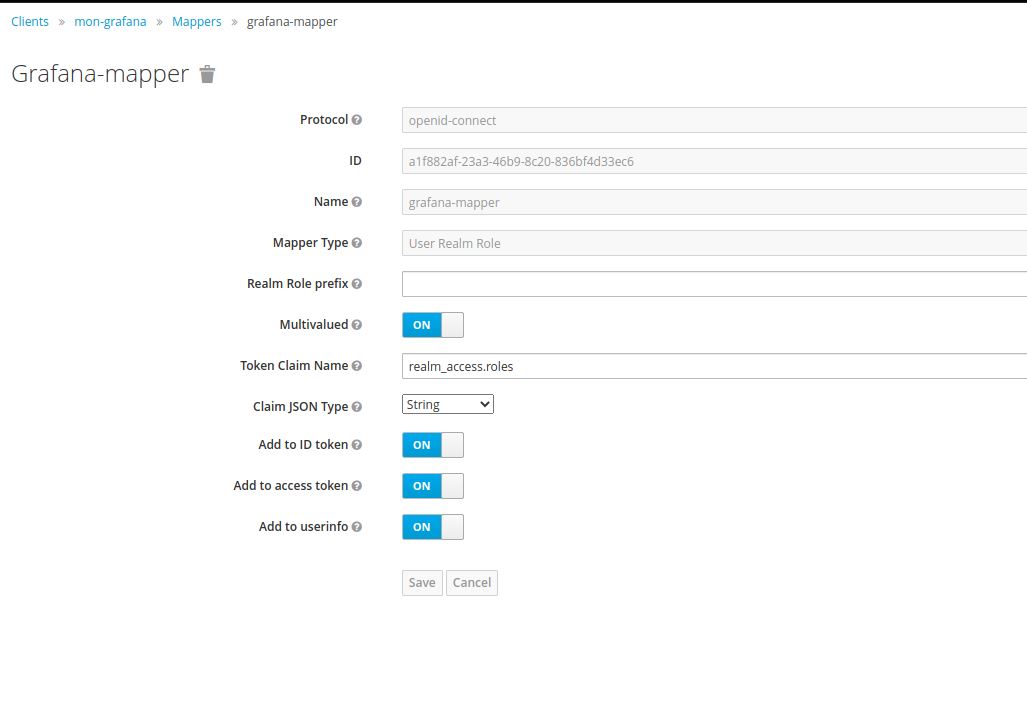Viewport: 1027px width, 707px height.
Task: Click the Name field grafana-mapper
Action: point(715,202)
